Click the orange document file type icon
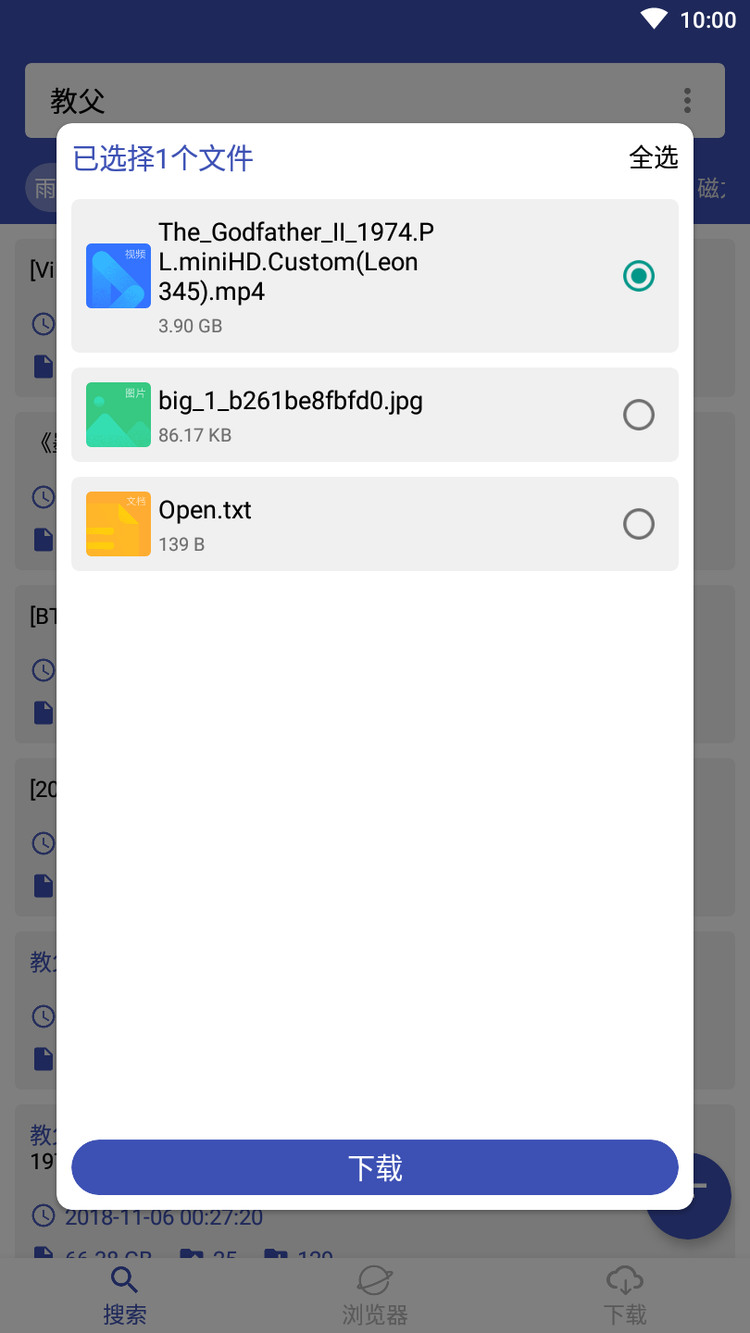The image size is (750, 1333). pos(118,523)
